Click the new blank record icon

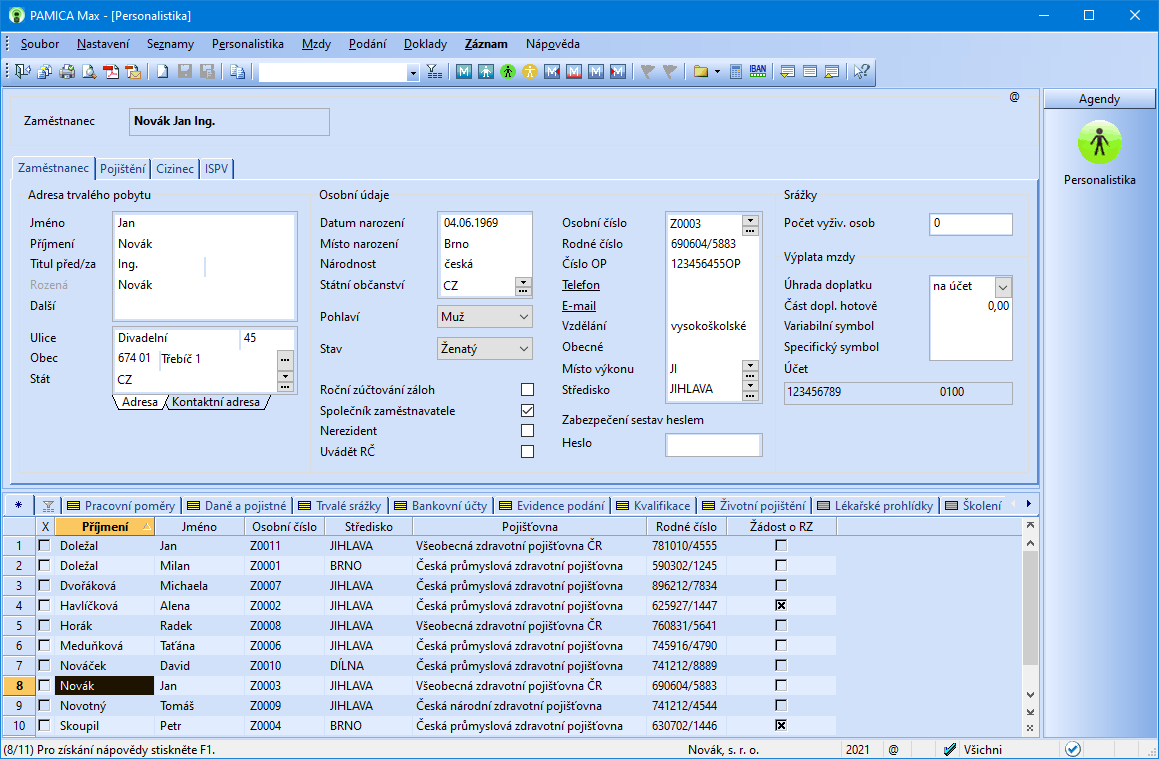pyautogui.click(x=163, y=72)
